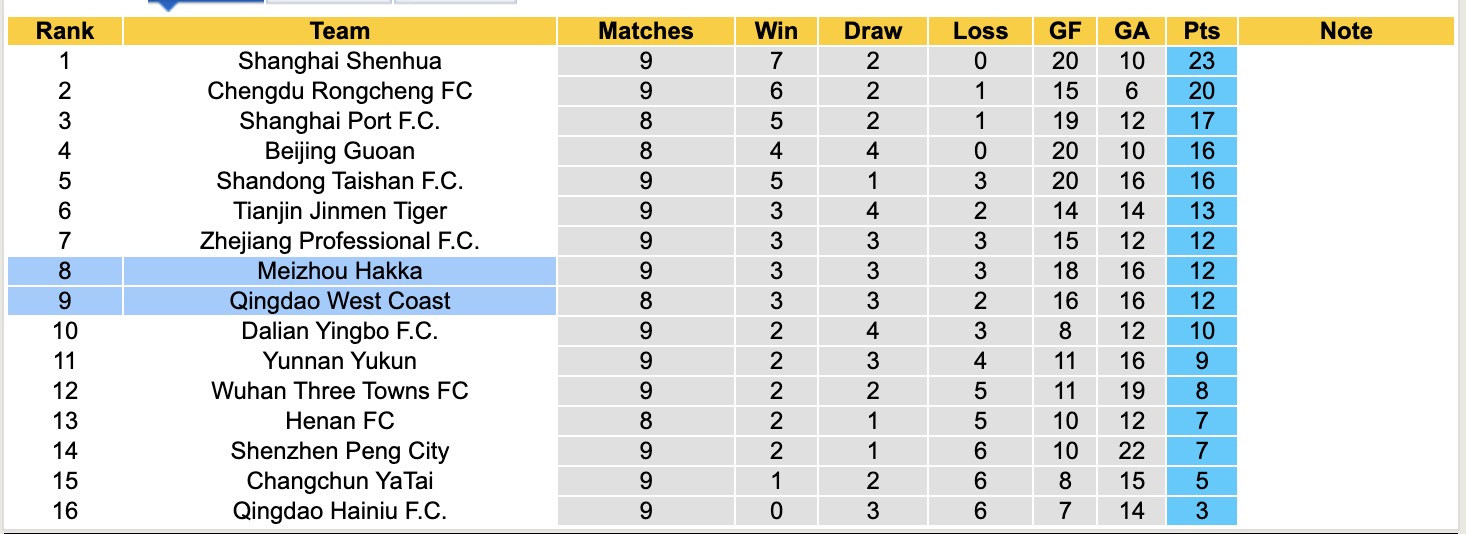
Task: Select Chengdu Rongcheng FC team name
Action: tap(340, 91)
